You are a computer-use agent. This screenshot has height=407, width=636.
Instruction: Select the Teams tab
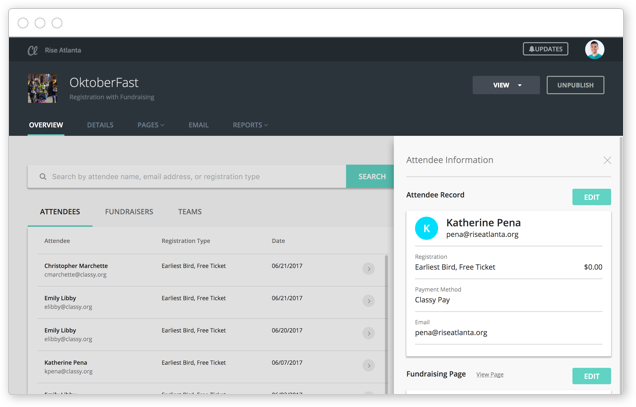190,212
